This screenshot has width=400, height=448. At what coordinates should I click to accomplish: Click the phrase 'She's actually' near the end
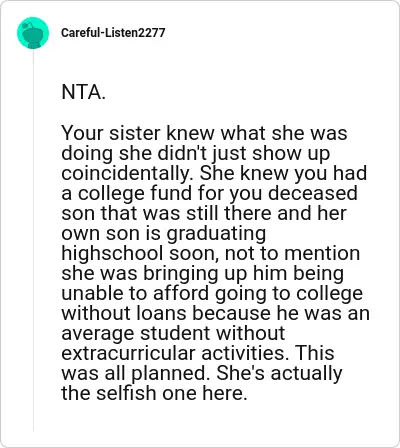279,373
